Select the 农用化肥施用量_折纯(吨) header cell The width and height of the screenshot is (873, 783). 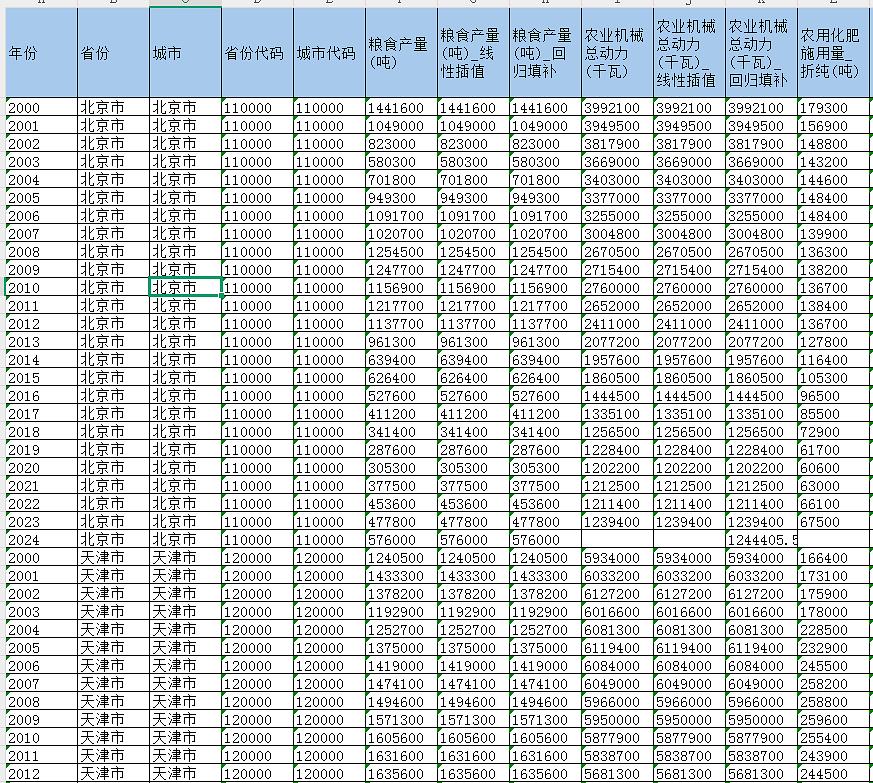tap(833, 53)
